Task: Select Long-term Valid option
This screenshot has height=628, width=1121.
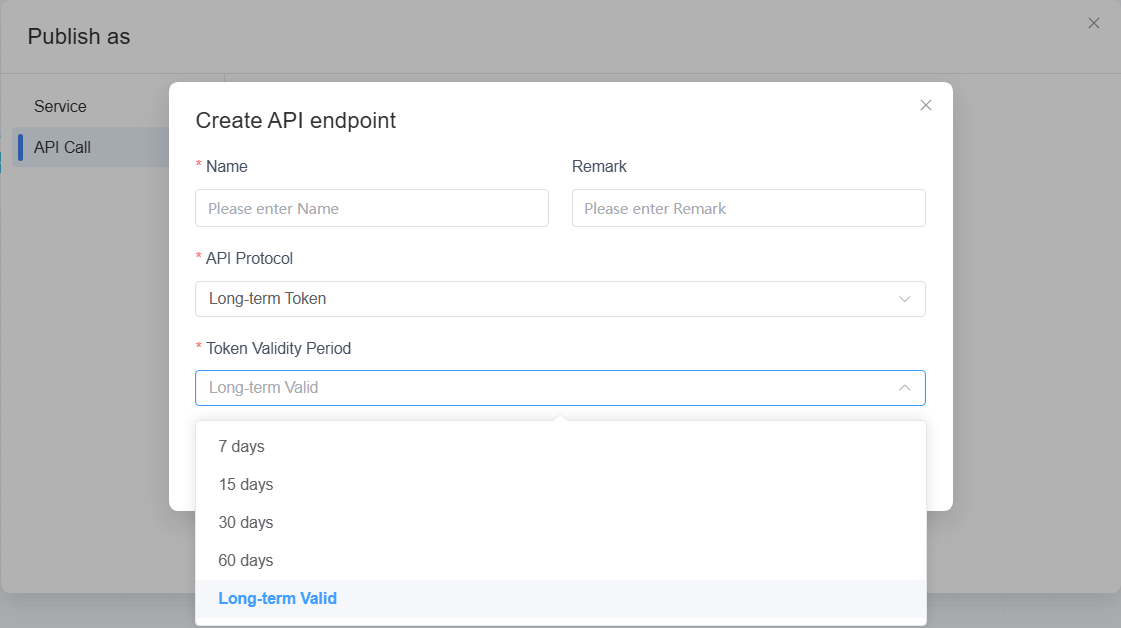Action: tap(561, 599)
